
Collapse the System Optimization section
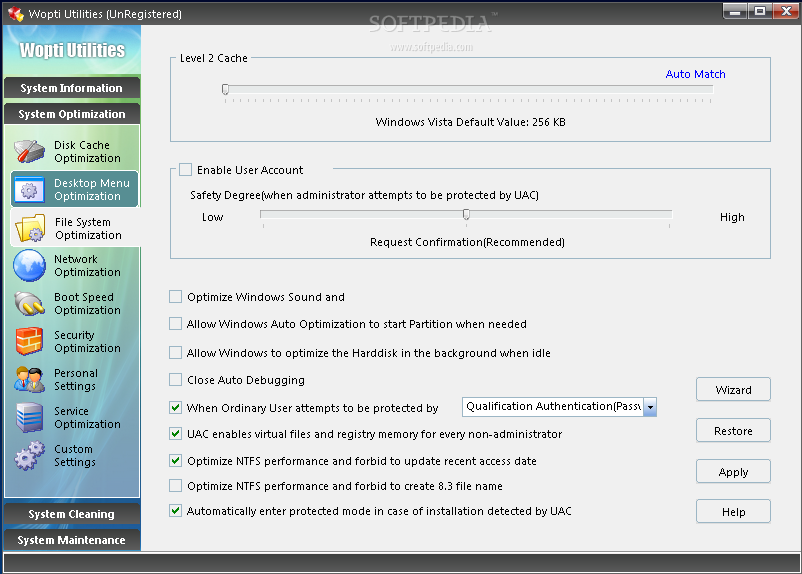72,114
